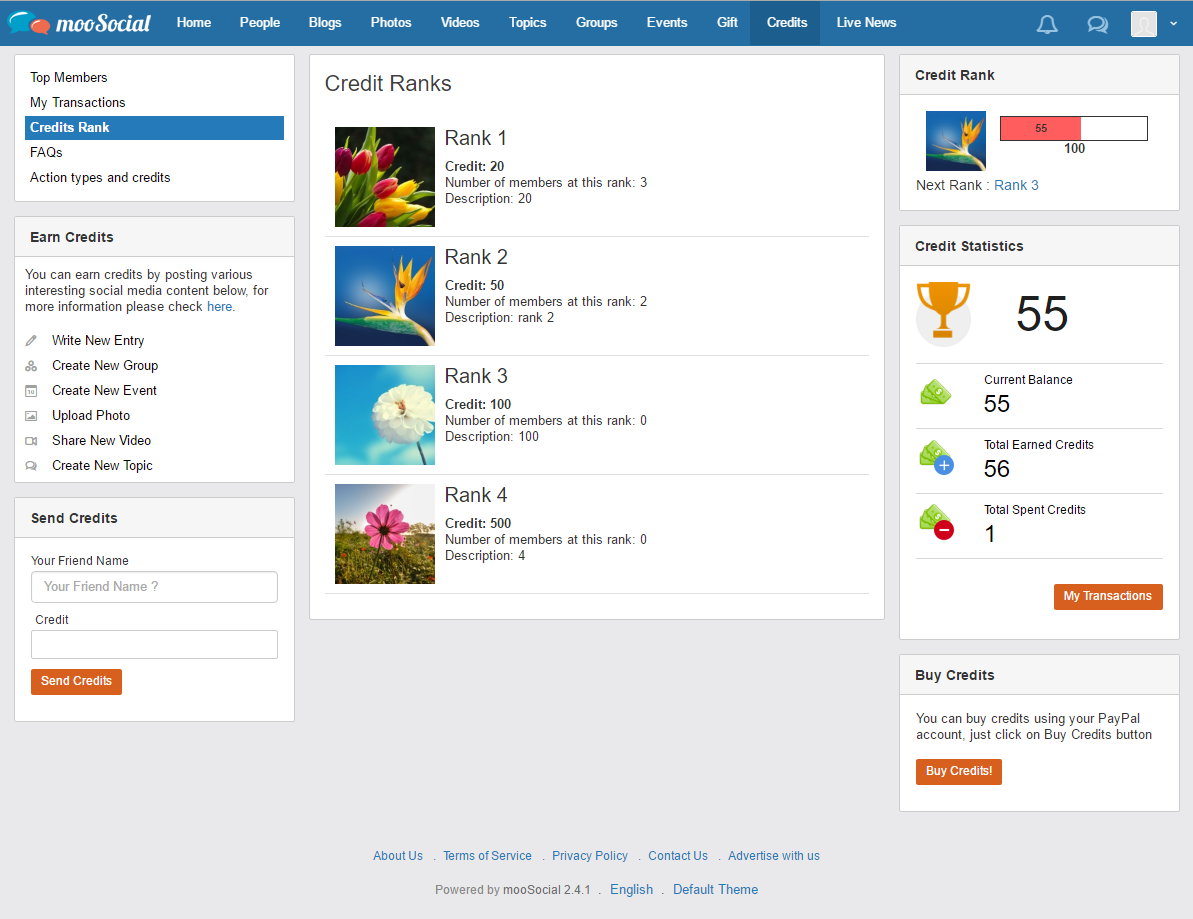Click the Buy Credits! button
1193x919 pixels.
(x=959, y=771)
